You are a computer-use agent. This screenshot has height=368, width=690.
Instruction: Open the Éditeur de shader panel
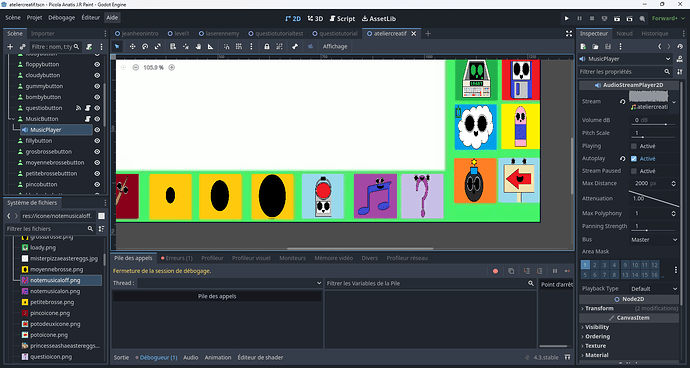261,357
